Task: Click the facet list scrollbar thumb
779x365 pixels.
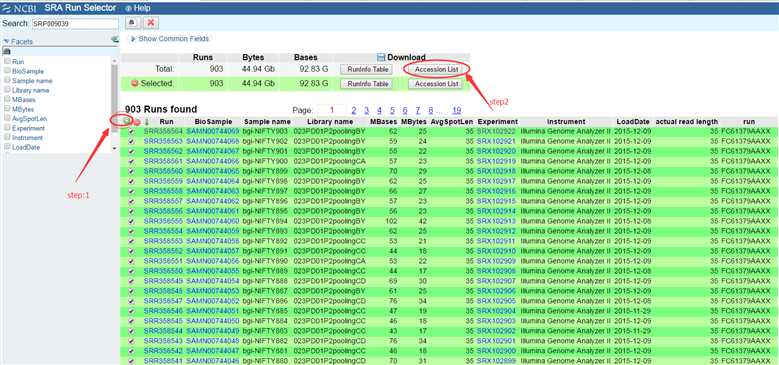Action: point(114,97)
